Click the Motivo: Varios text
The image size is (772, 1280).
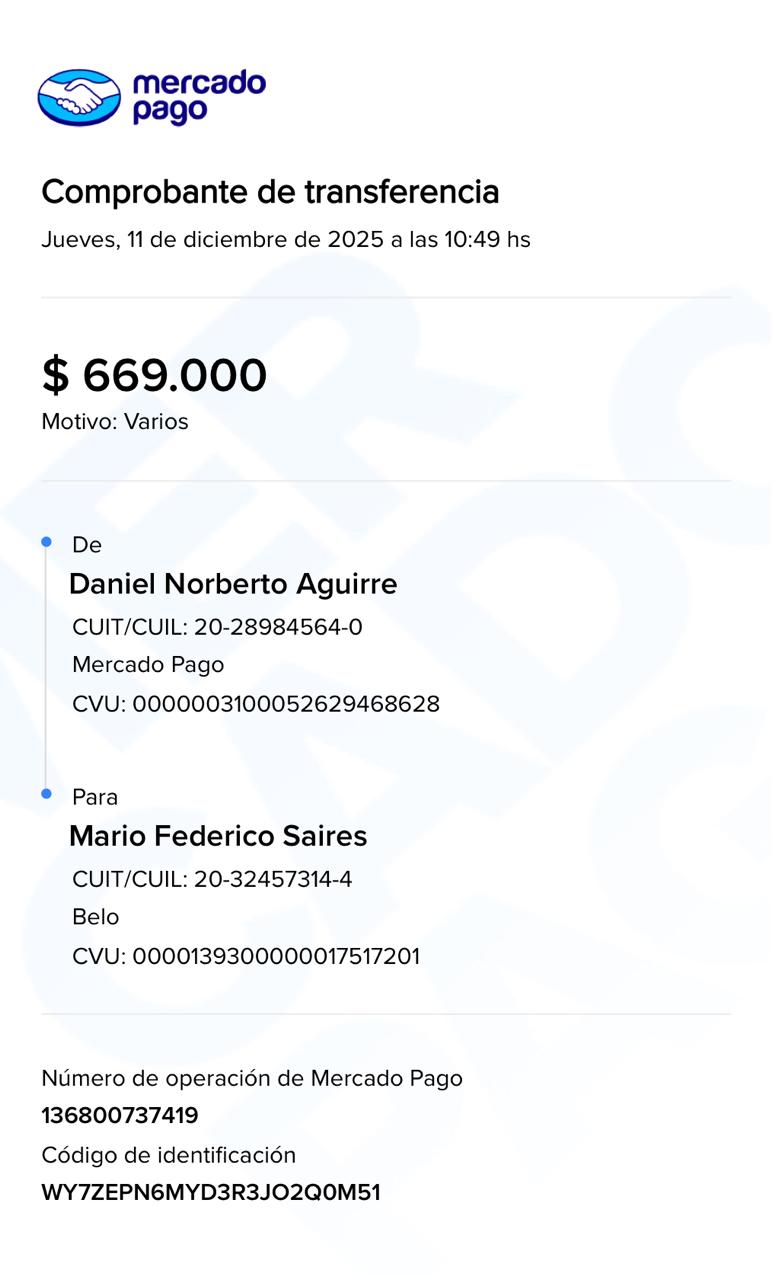tap(115, 422)
